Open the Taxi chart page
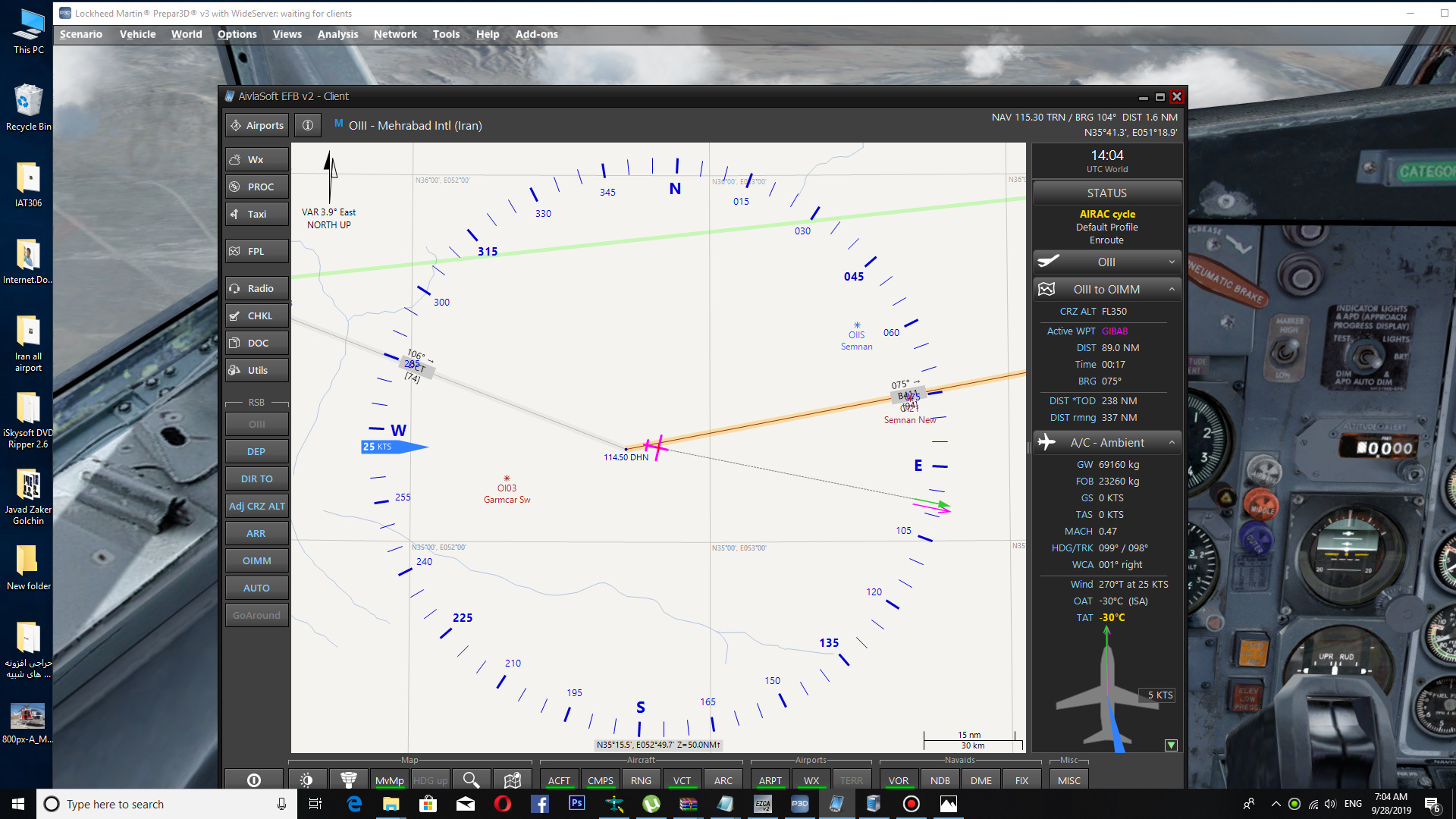The image size is (1456, 819). click(x=257, y=214)
